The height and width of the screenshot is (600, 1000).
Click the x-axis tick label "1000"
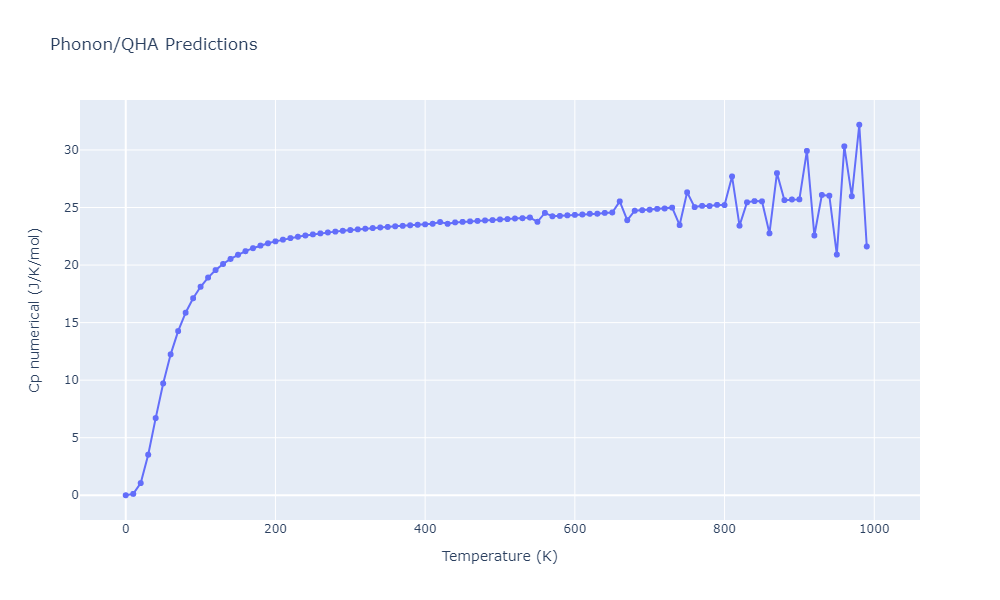click(x=874, y=529)
